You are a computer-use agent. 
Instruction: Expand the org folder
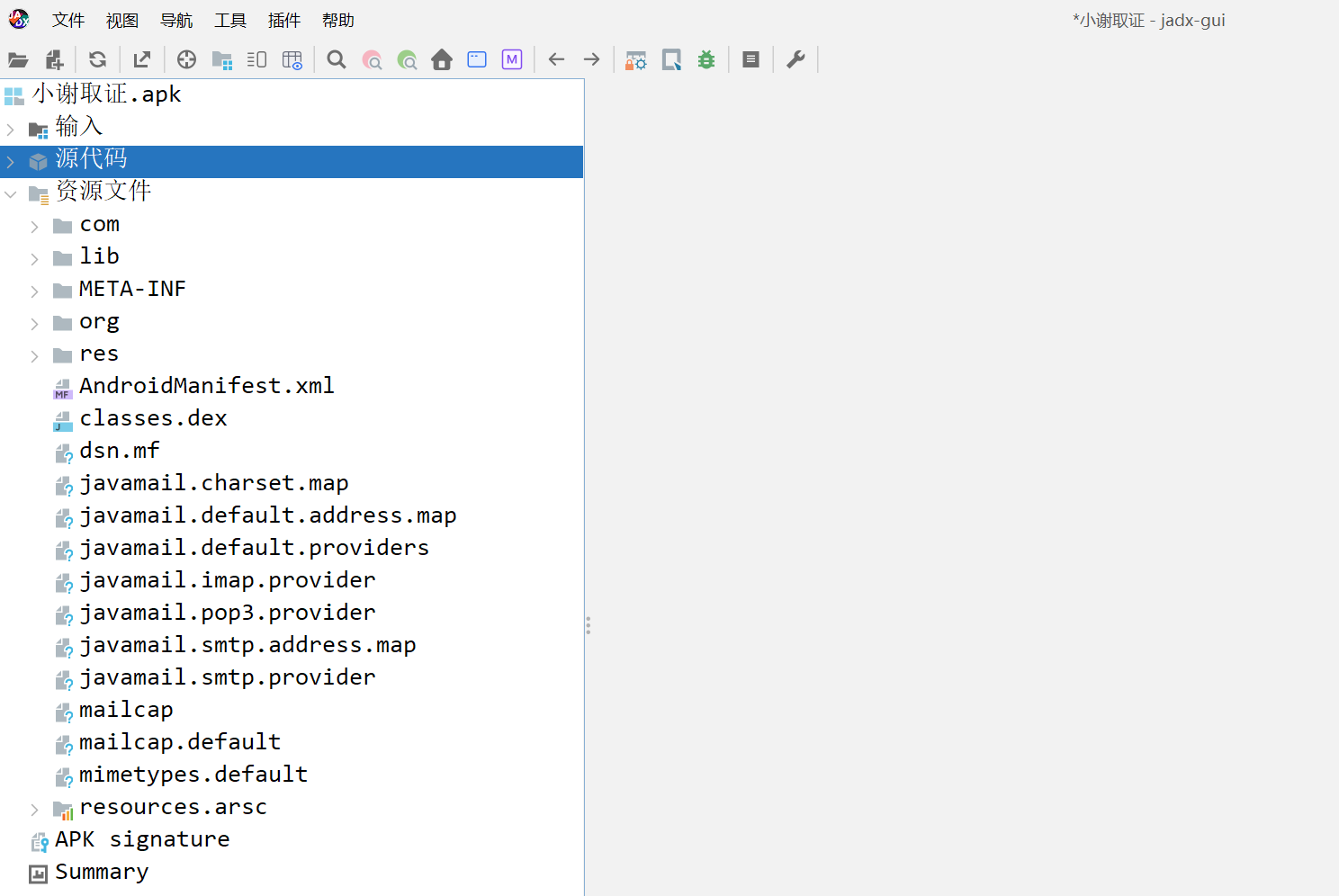point(34,324)
